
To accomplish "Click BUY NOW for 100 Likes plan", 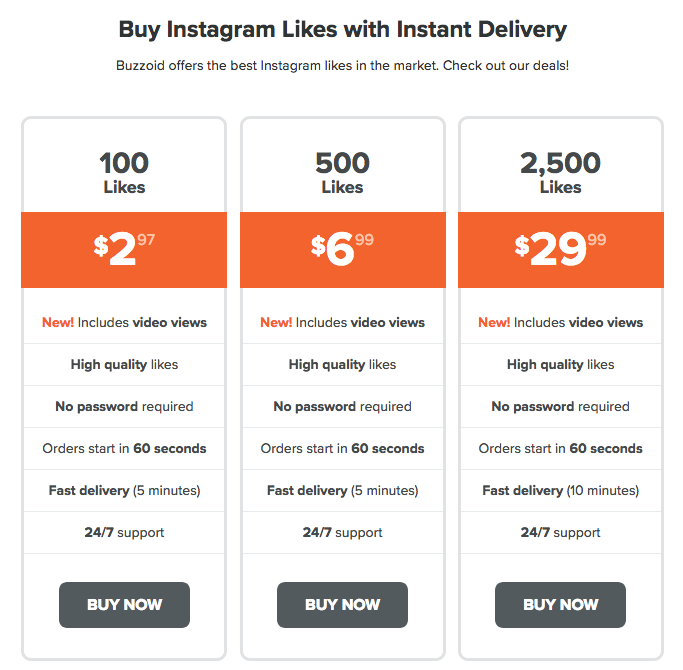I will (124, 605).
